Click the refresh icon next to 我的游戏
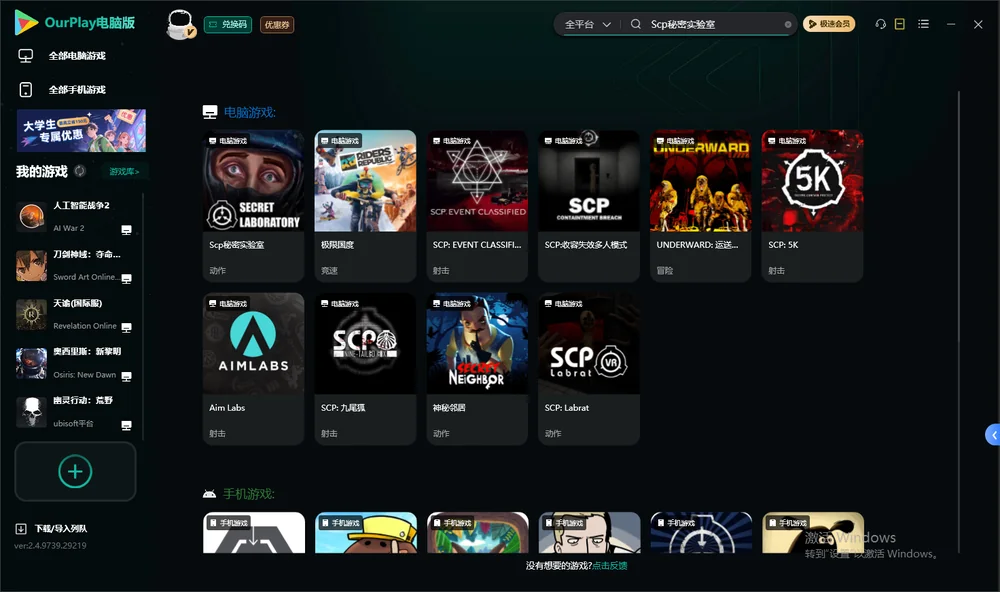 click(x=80, y=171)
